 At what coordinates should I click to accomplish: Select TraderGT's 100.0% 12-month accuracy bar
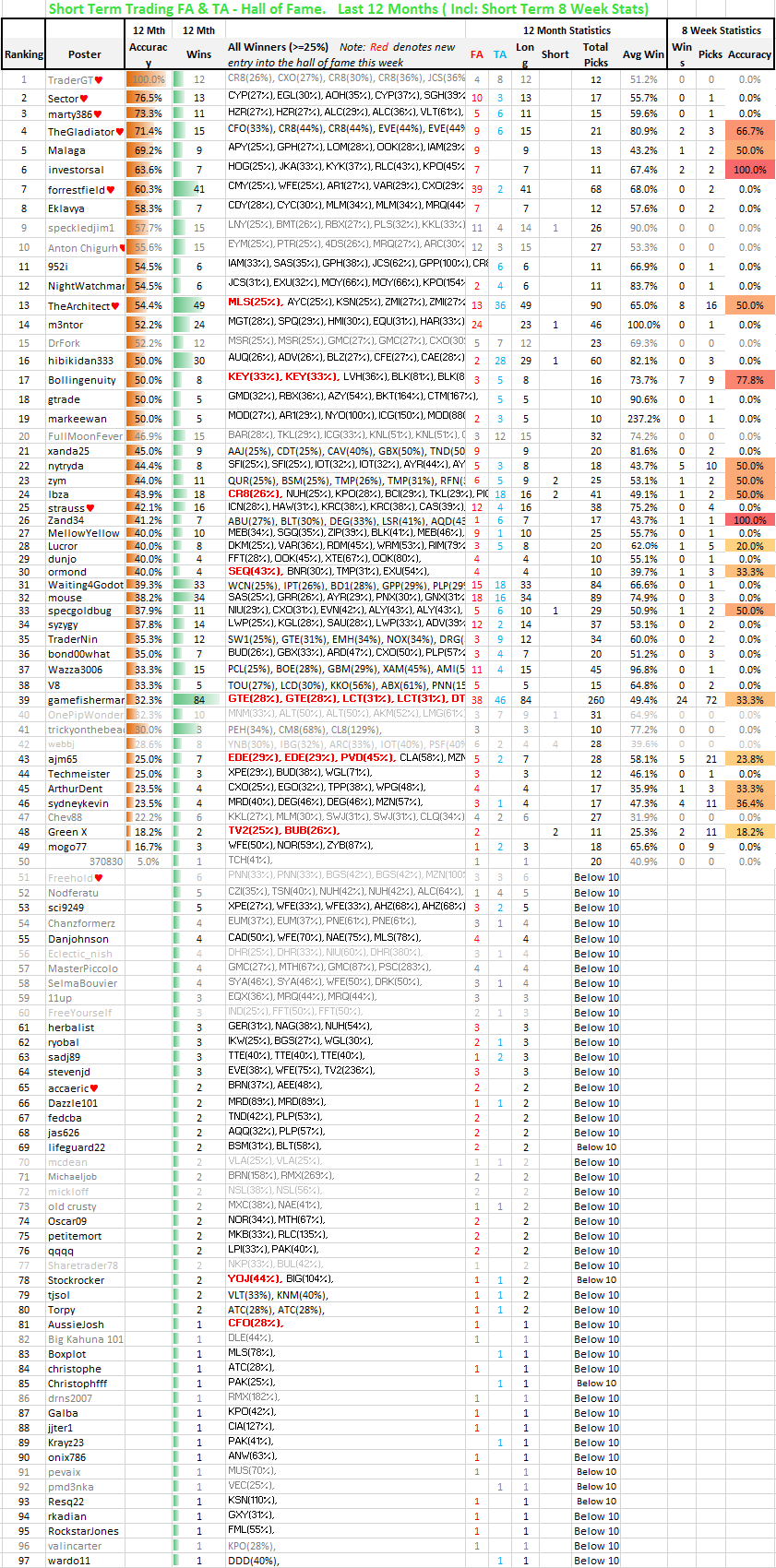coord(147,80)
